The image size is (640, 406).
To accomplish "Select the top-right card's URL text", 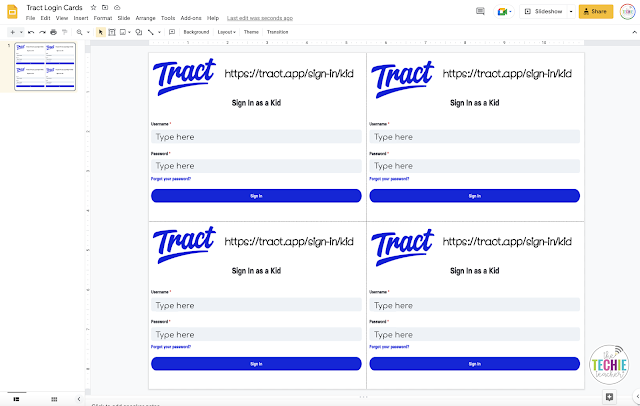I will click(x=507, y=73).
